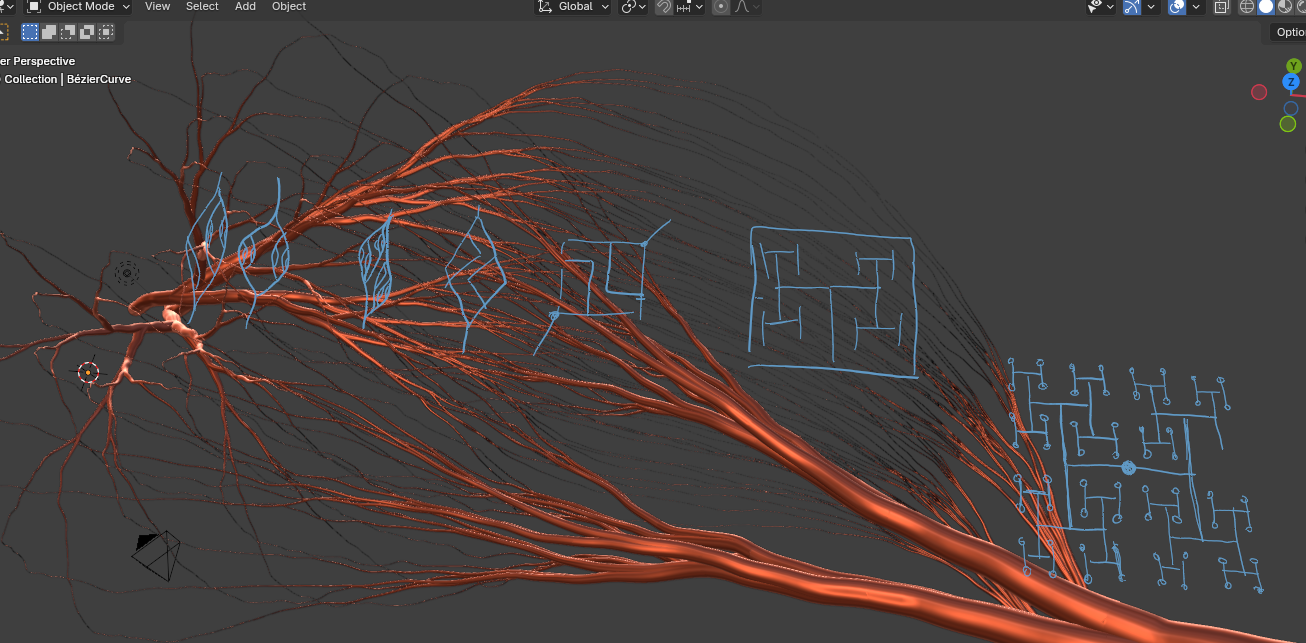Switch to Wireframe viewport shading
The height and width of the screenshot is (643, 1306).
[x=1247, y=7]
